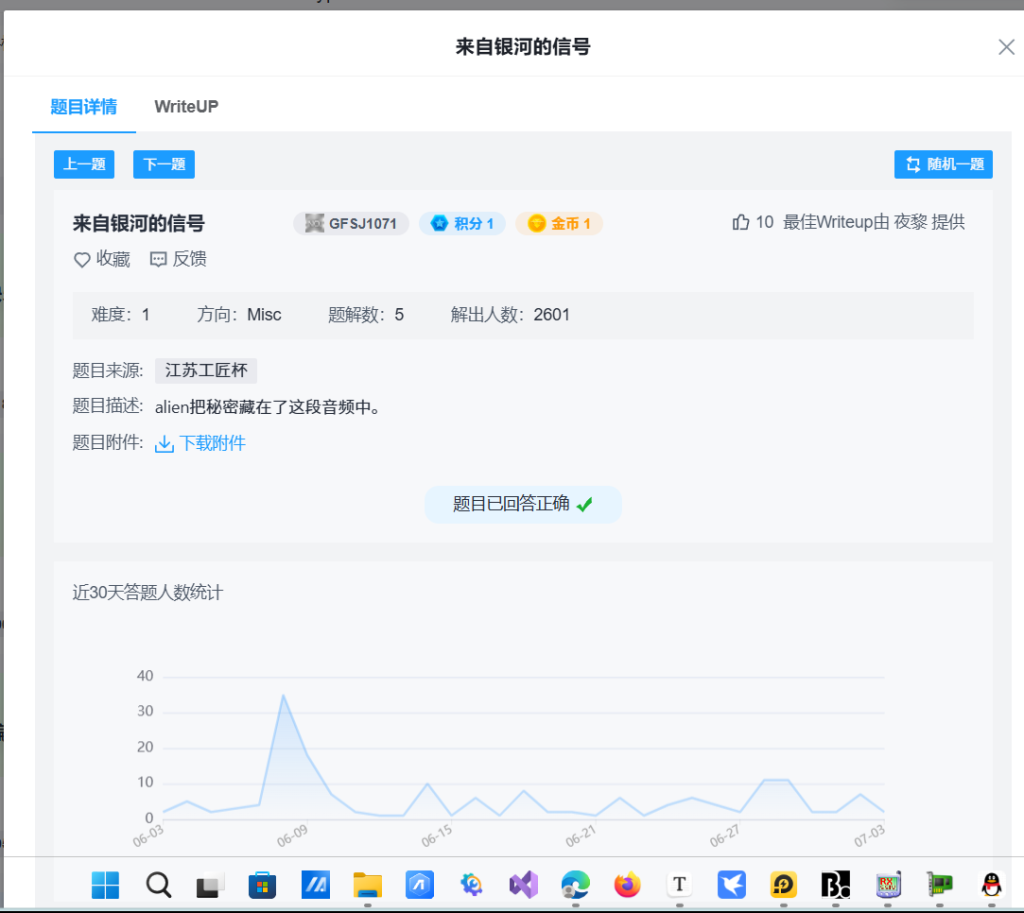Open the Windows Start menu
Screen dimensions: 1024x913
tap(105, 884)
